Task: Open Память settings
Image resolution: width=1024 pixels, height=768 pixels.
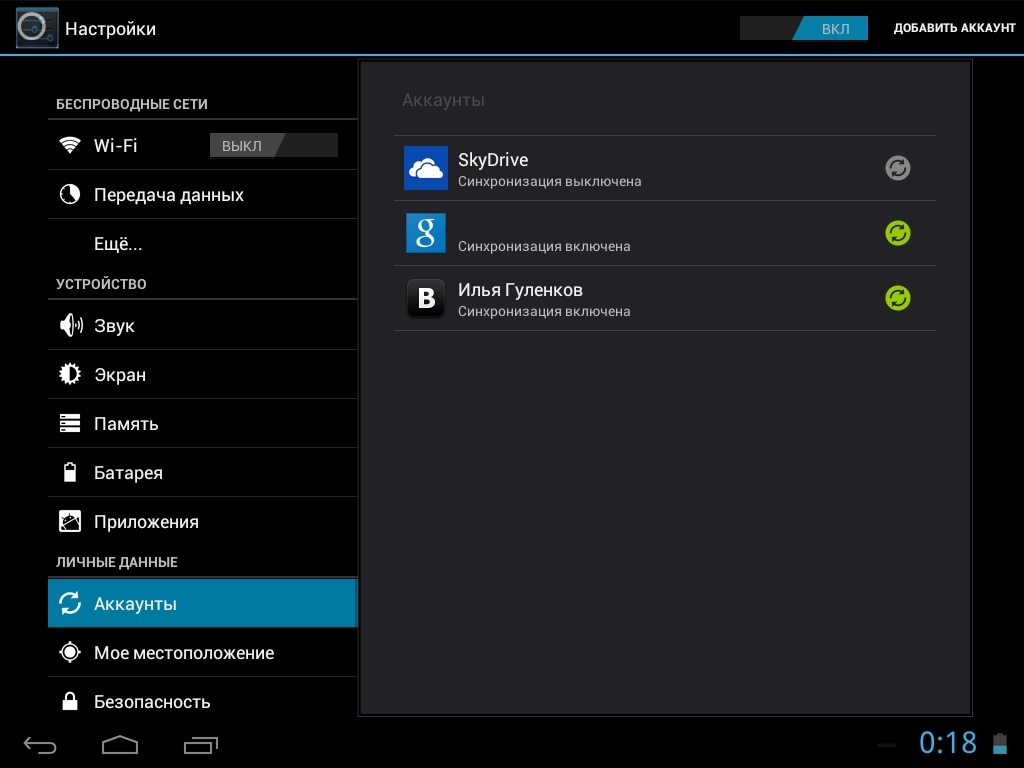Action: 202,423
